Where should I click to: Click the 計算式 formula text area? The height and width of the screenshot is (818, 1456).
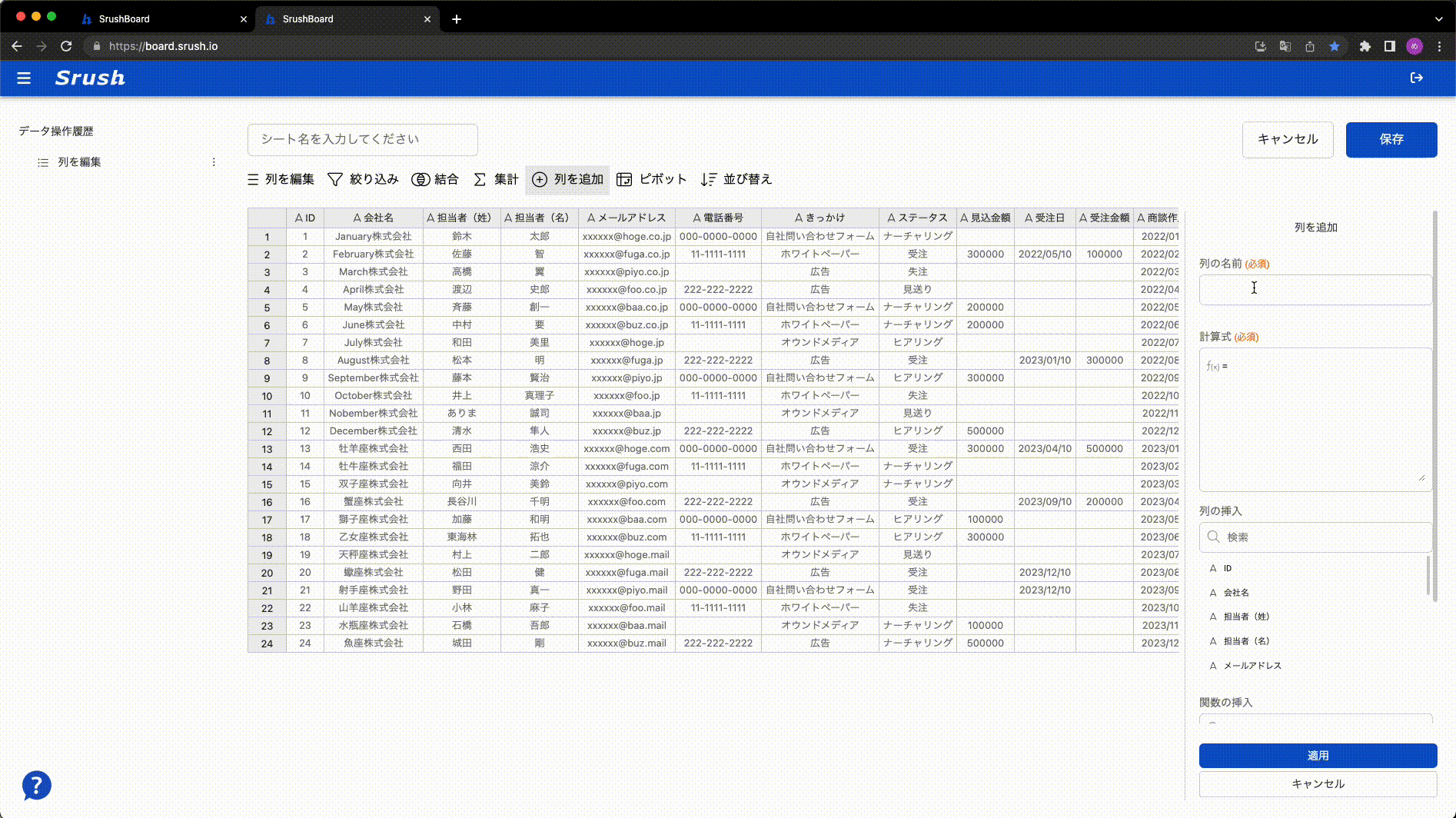(x=1315, y=420)
